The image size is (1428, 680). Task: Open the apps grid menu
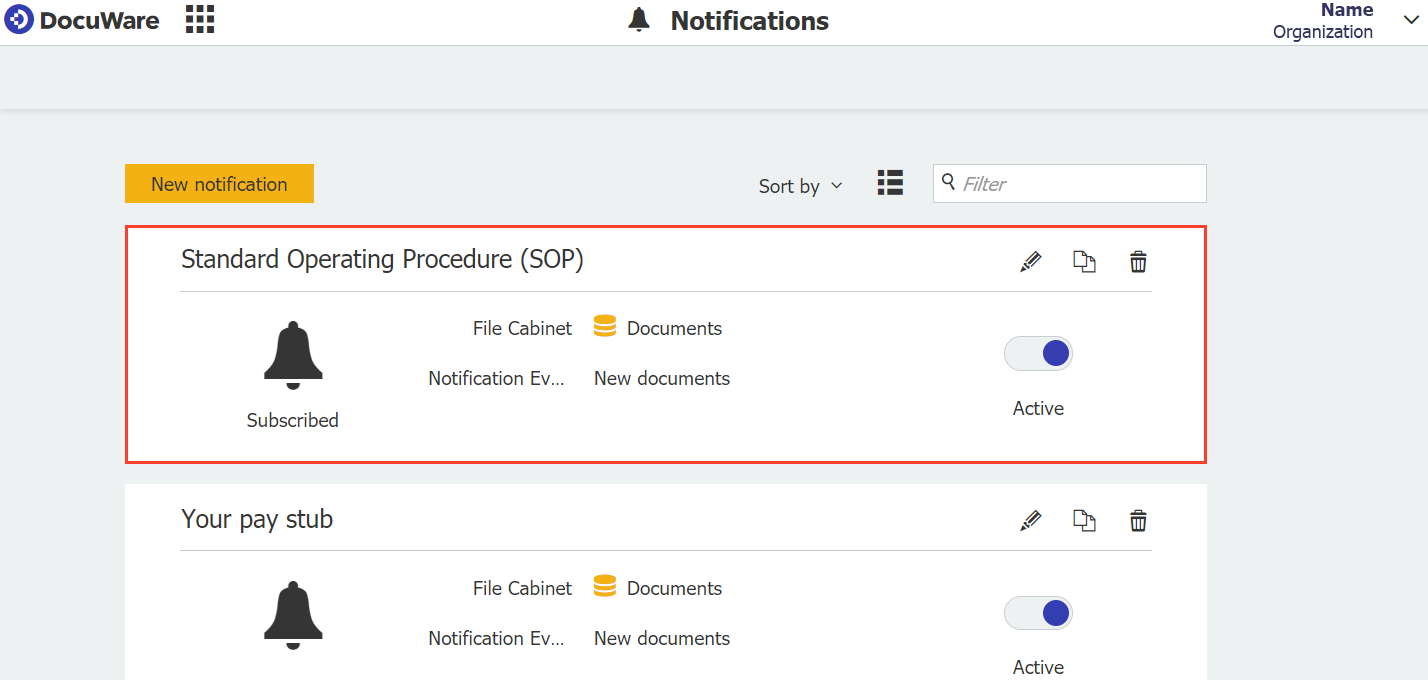200,19
